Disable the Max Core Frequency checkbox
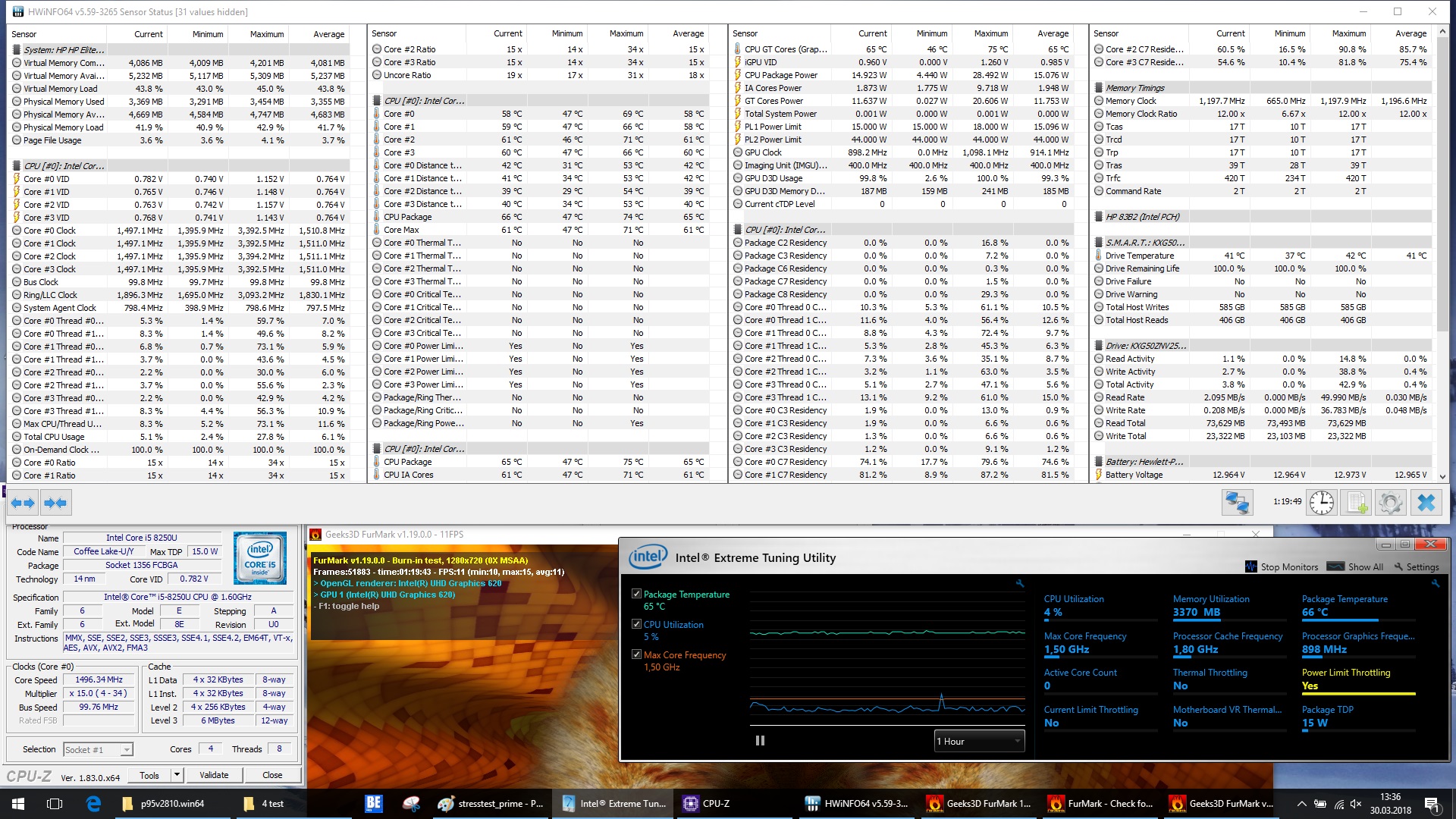This screenshot has width=1456, height=819. [637, 654]
